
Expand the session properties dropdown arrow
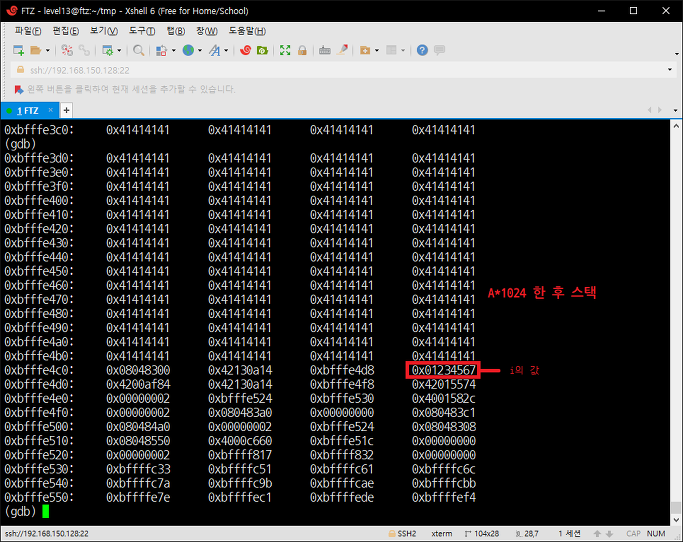[x=119, y=51]
